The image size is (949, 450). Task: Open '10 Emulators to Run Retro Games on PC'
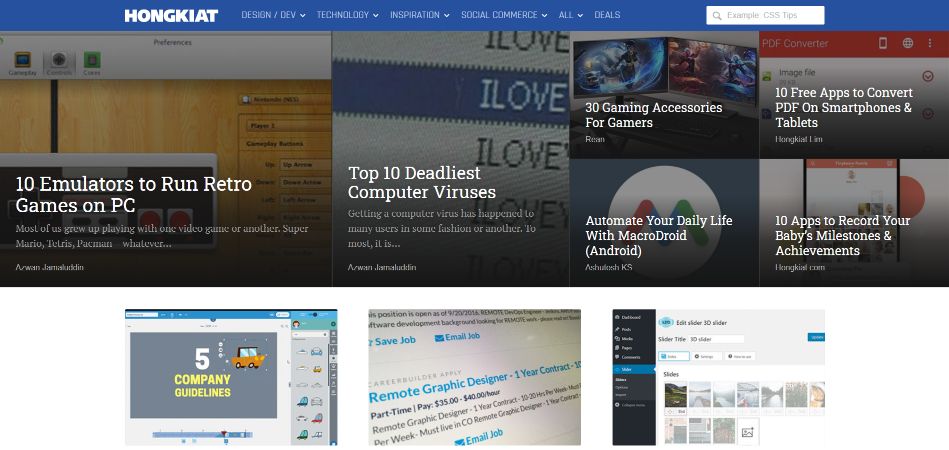click(x=134, y=194)
